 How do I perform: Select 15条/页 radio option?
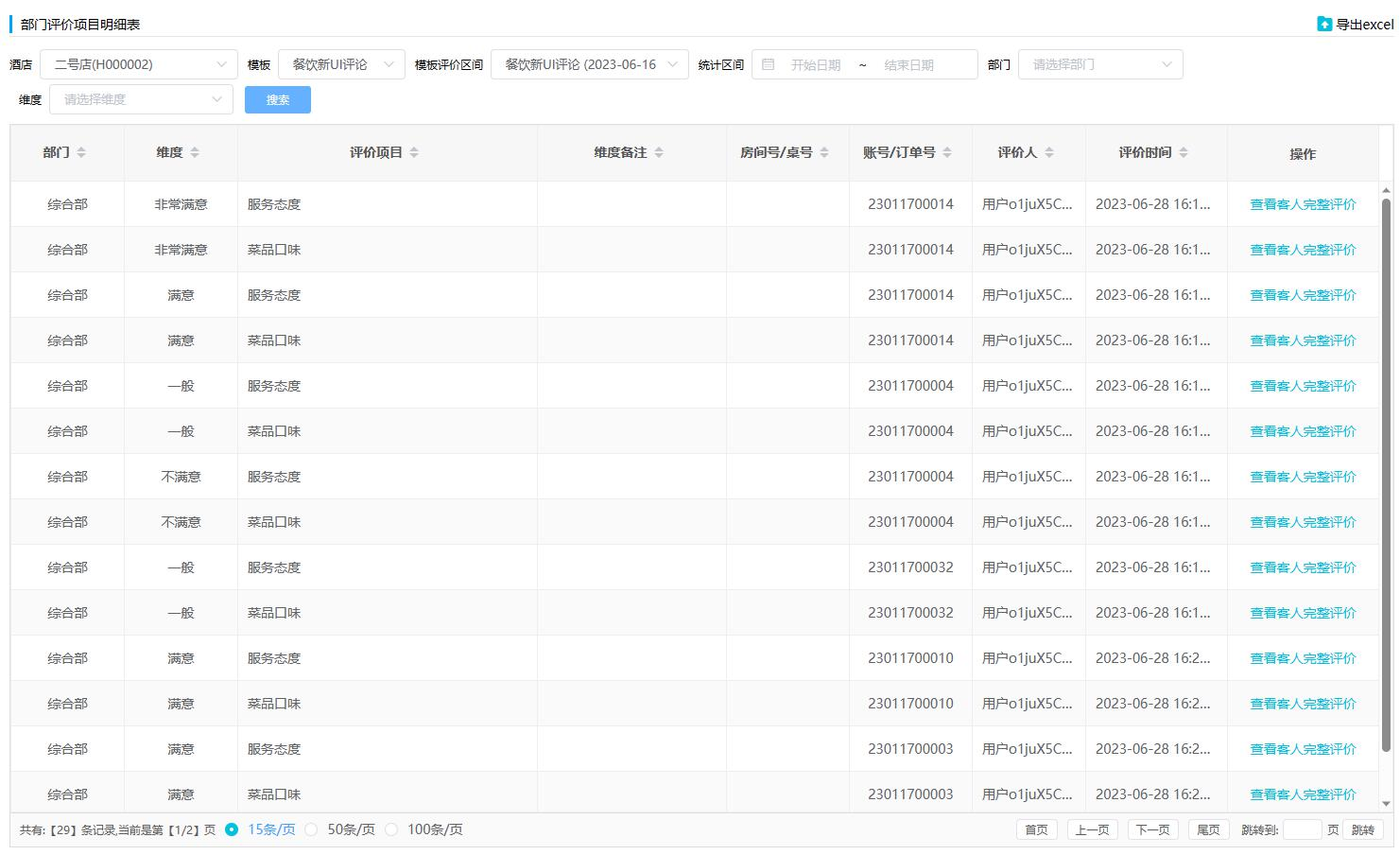coord(232,829)
